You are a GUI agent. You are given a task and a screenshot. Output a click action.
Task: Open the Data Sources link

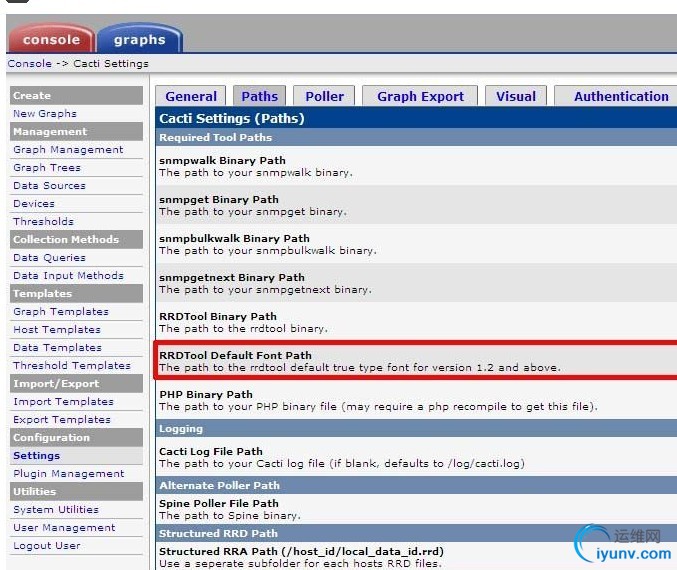click(x=50, y=186)
